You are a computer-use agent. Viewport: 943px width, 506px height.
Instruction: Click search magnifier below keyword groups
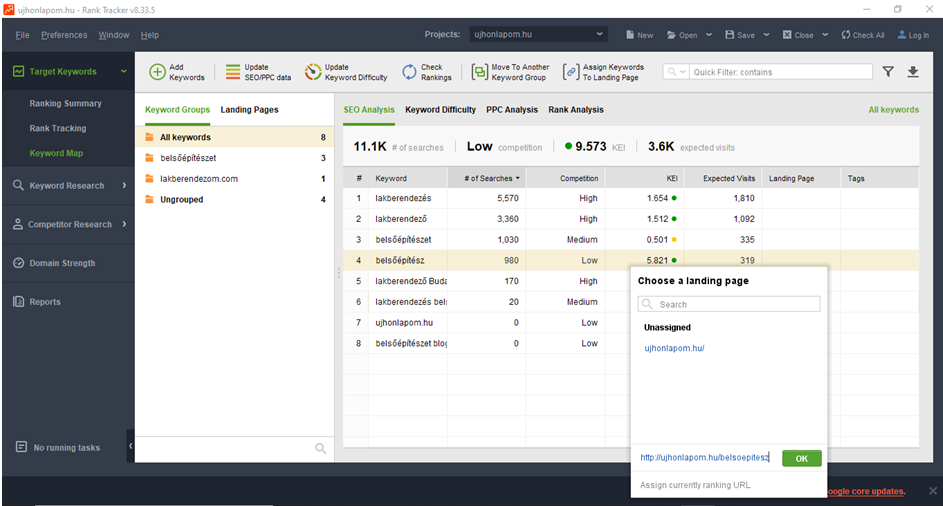tap(321, 448)
